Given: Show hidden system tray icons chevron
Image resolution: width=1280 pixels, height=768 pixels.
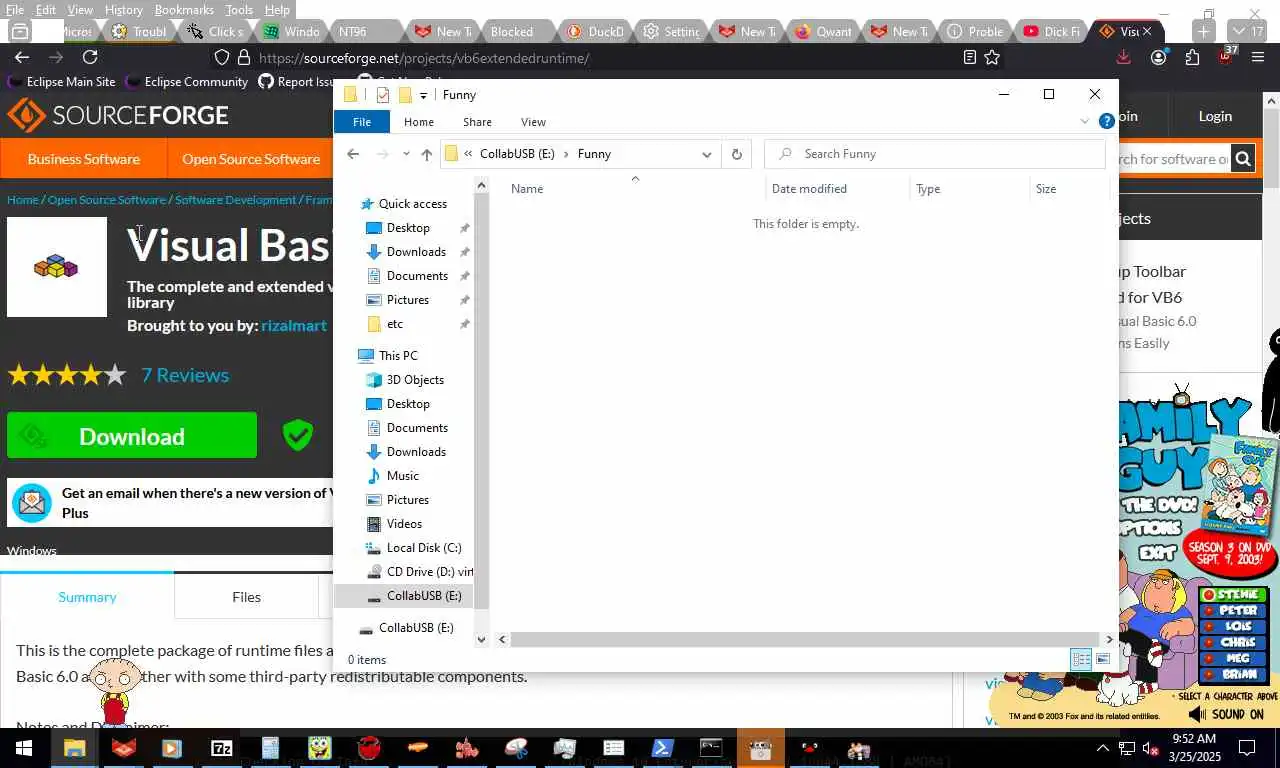Looking at the screenshot, I should [x=1103, y=748].
